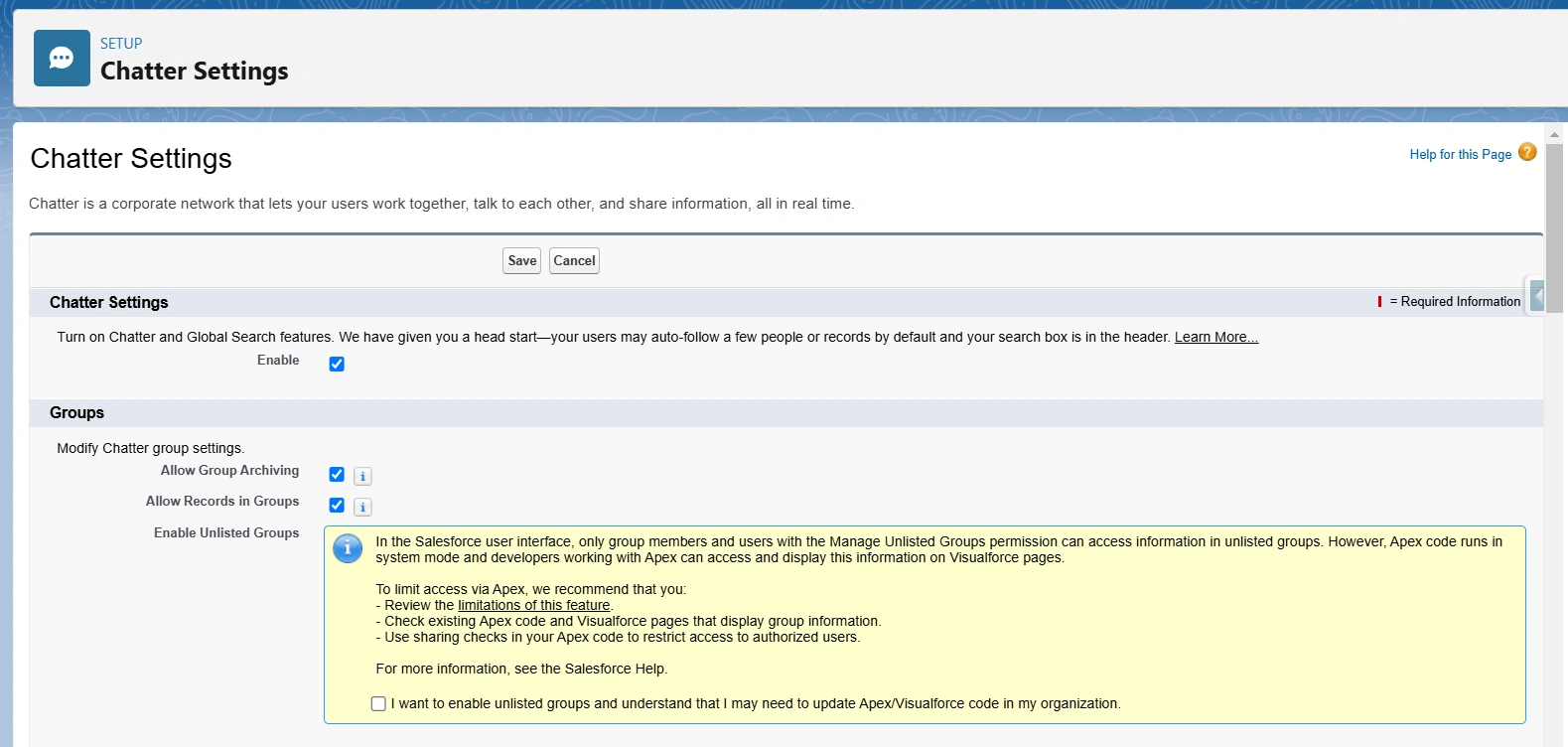The image size is (1568, 747).
Task: Click the Groups section header
Action: coord(77,413)
